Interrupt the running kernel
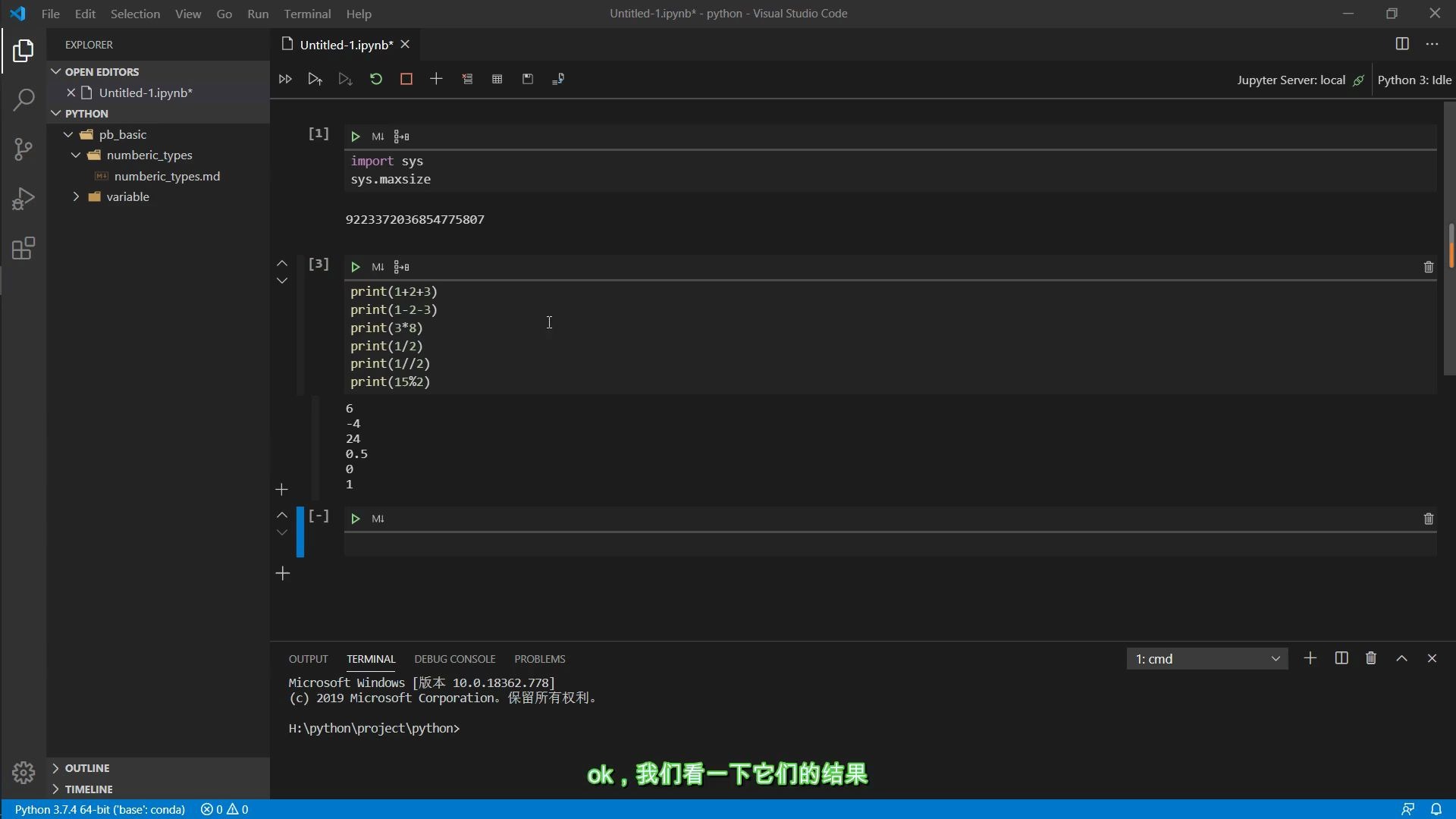 (x=406, y=79)
